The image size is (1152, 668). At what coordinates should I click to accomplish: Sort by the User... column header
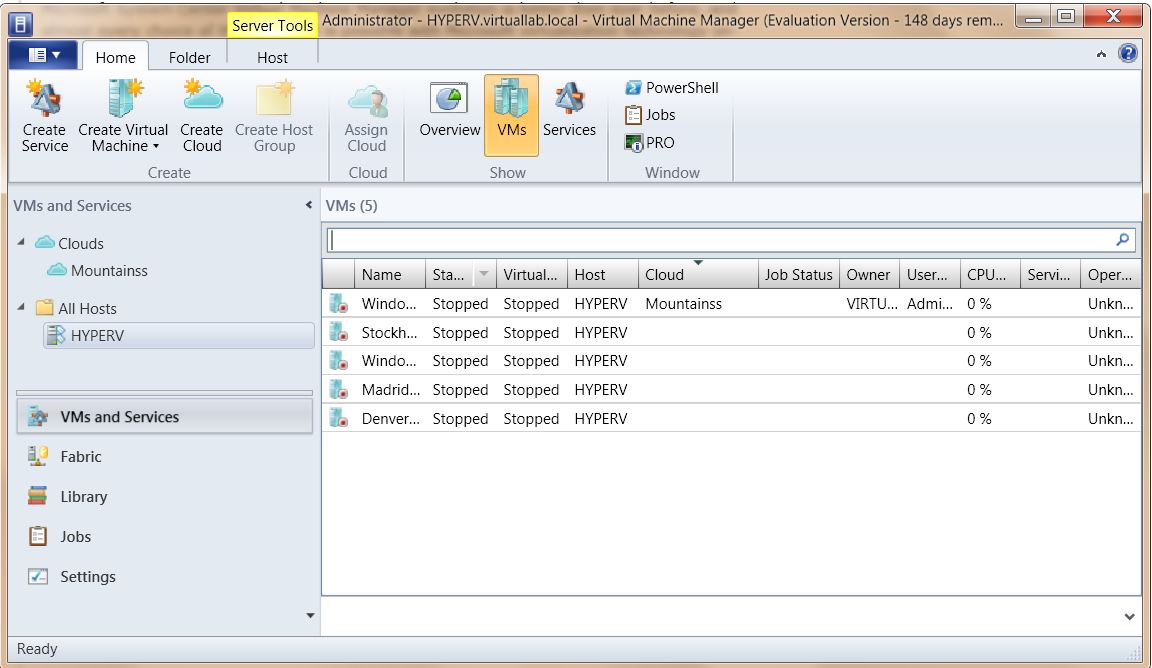[930, 274]
